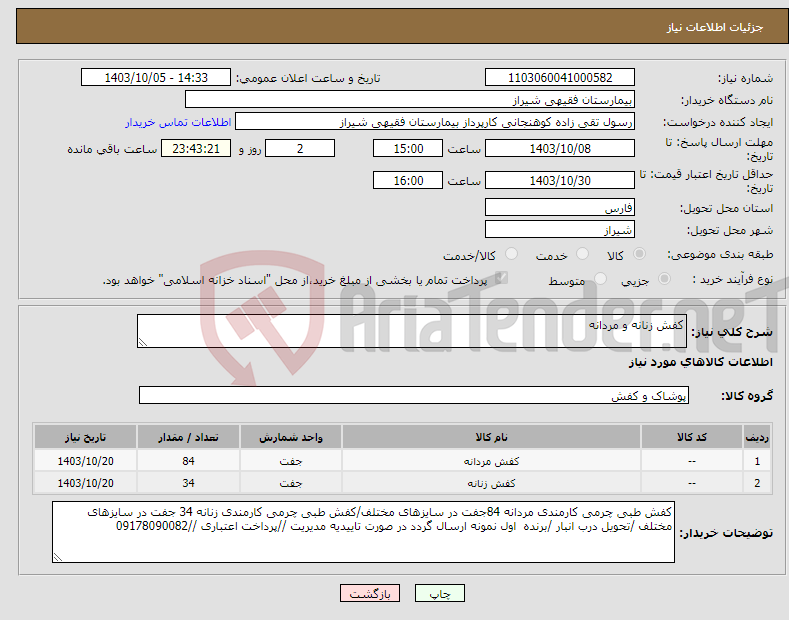Click the بازگشت back button

coord(370,593)
